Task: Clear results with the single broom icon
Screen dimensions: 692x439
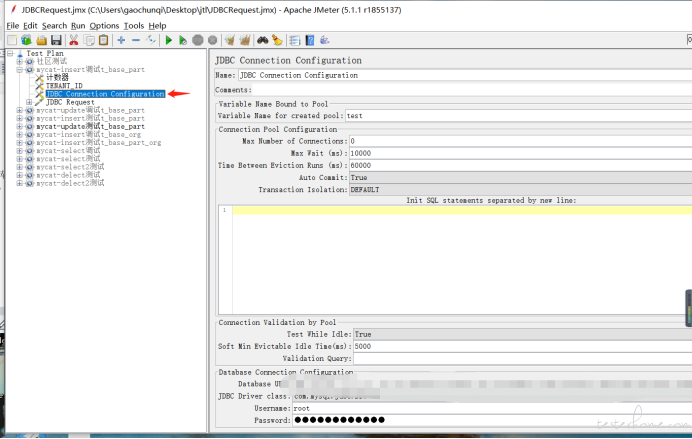Action: tap(229, 40)
